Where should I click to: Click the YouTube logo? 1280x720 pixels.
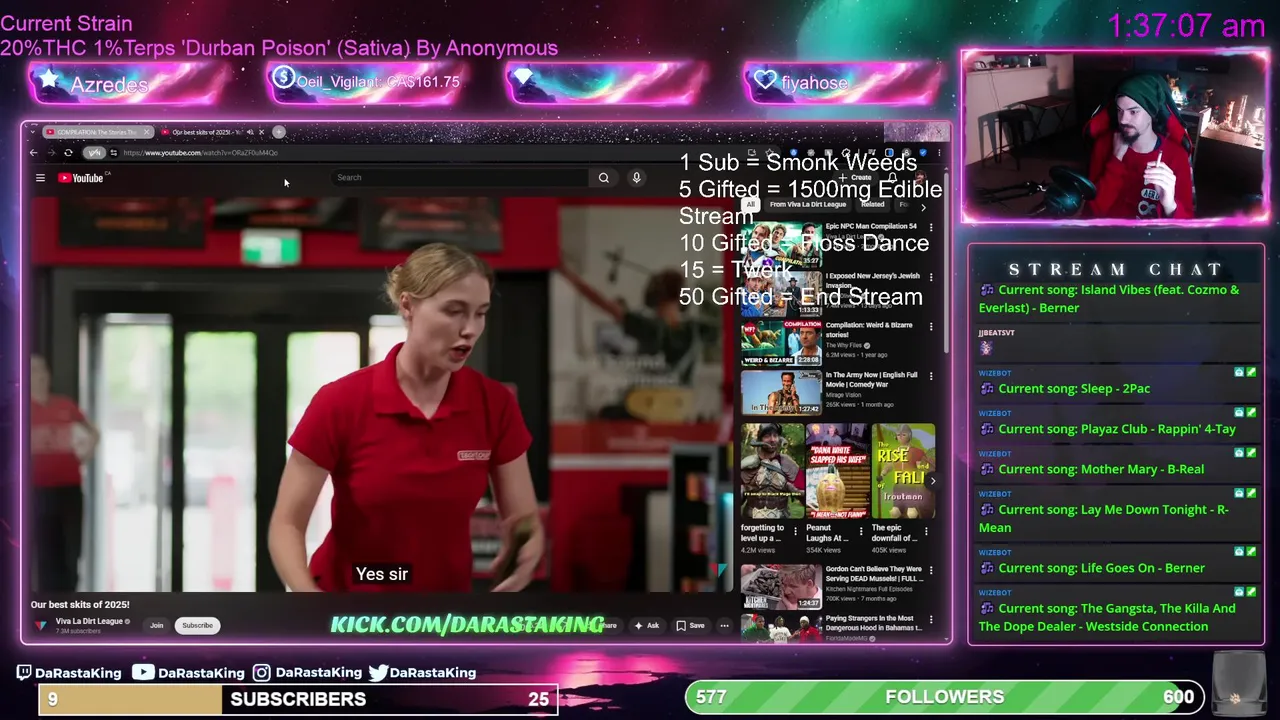(81, 178)
